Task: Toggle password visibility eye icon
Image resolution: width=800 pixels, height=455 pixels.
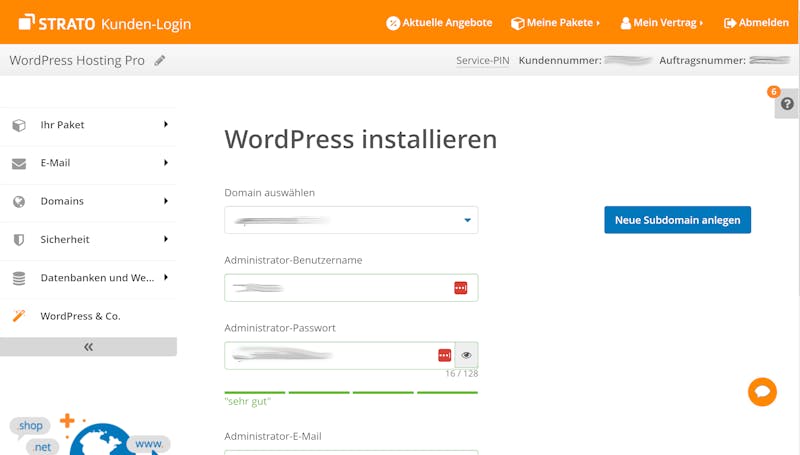Action: (466, 356)
